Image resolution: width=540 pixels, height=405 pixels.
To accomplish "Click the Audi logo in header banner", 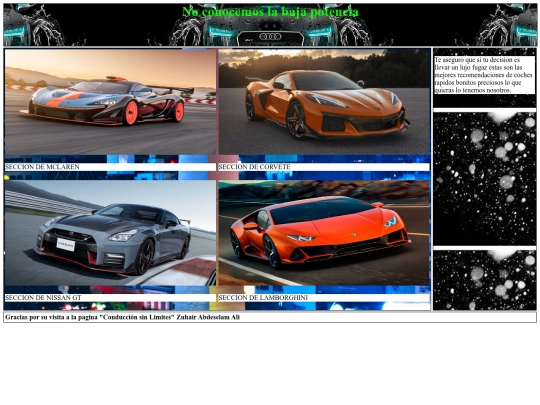I will point(270,37).
